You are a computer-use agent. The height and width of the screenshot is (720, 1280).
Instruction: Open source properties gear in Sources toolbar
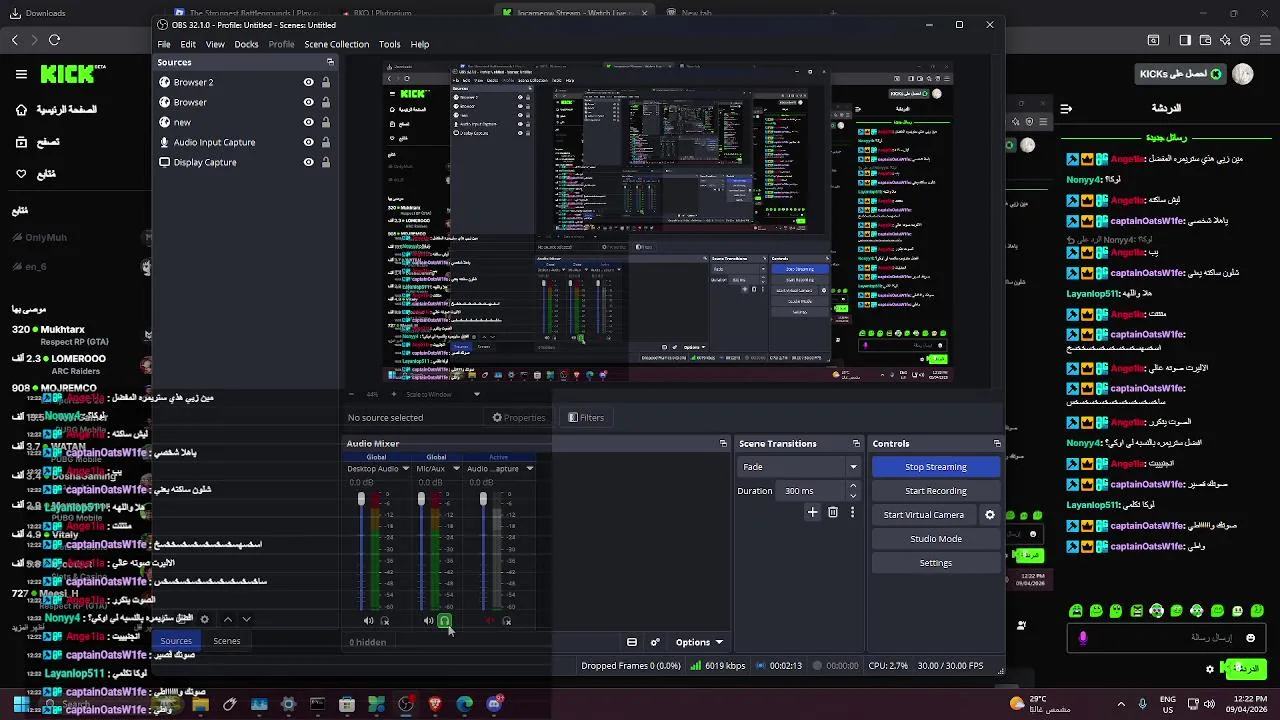pos(205,619)
